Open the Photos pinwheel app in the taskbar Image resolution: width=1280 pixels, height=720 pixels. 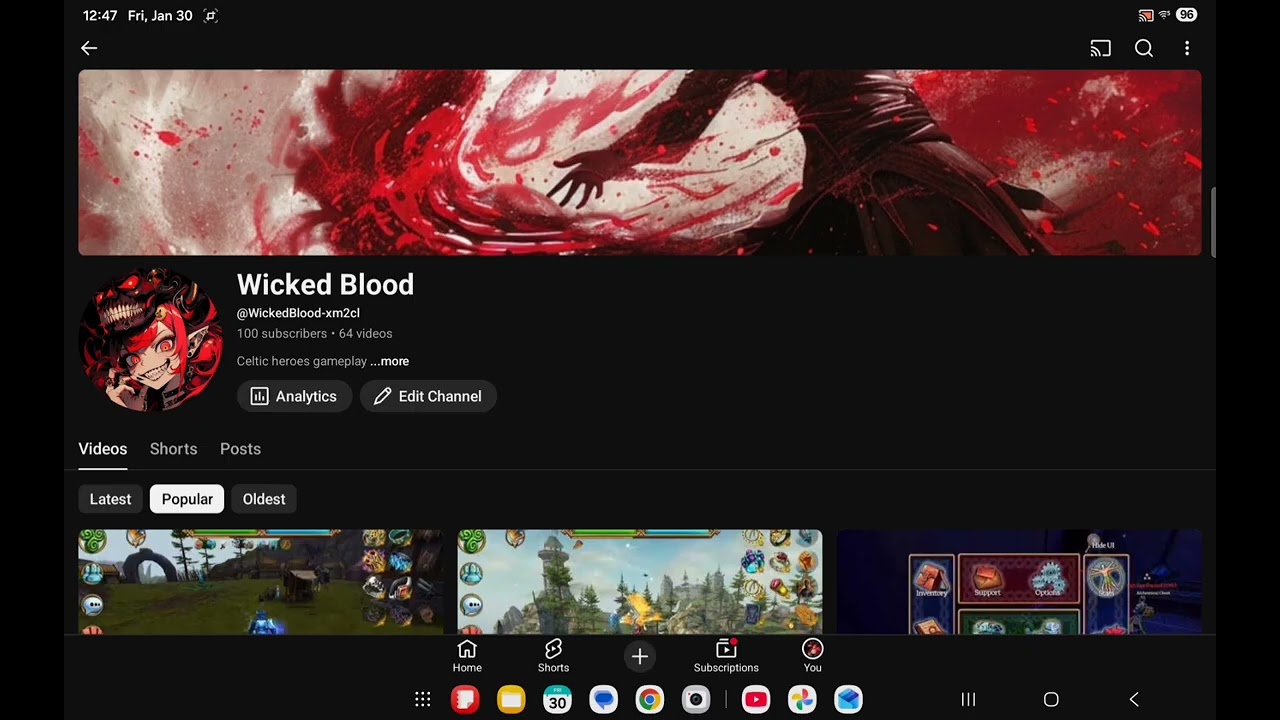pyautogui.click(x=802, y=699)
